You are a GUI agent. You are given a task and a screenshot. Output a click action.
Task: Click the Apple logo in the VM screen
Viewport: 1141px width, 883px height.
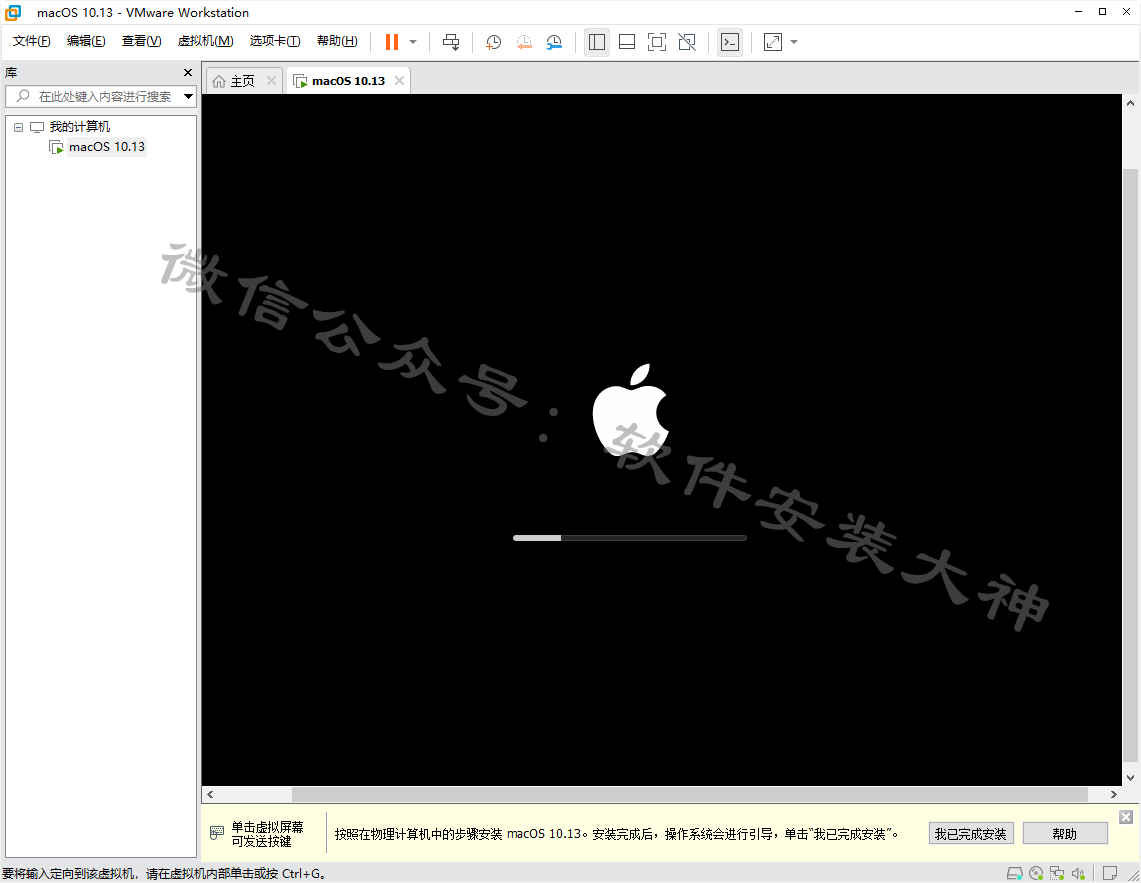point(630,410)
